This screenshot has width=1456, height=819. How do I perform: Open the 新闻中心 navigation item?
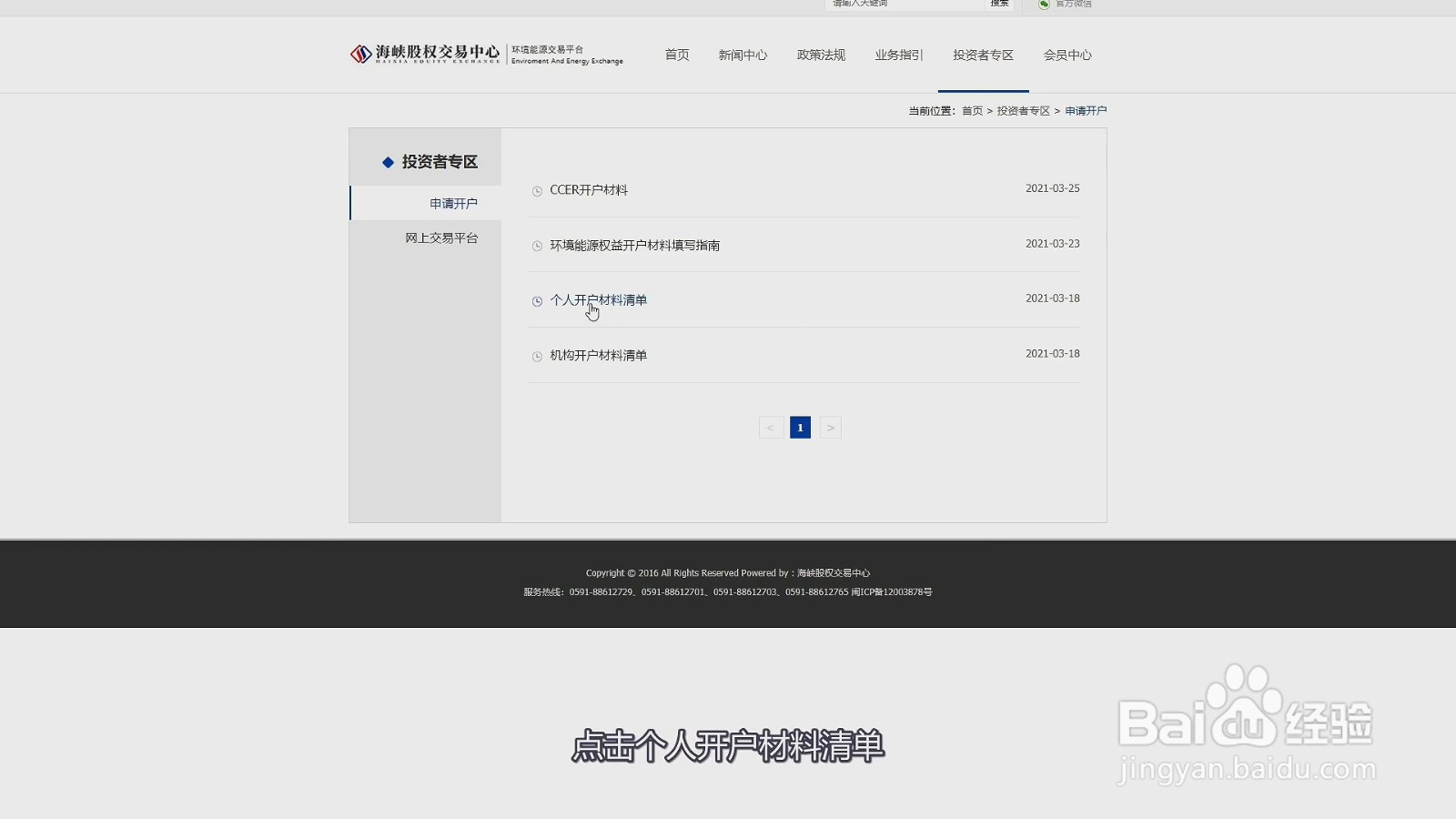(743, 55)
